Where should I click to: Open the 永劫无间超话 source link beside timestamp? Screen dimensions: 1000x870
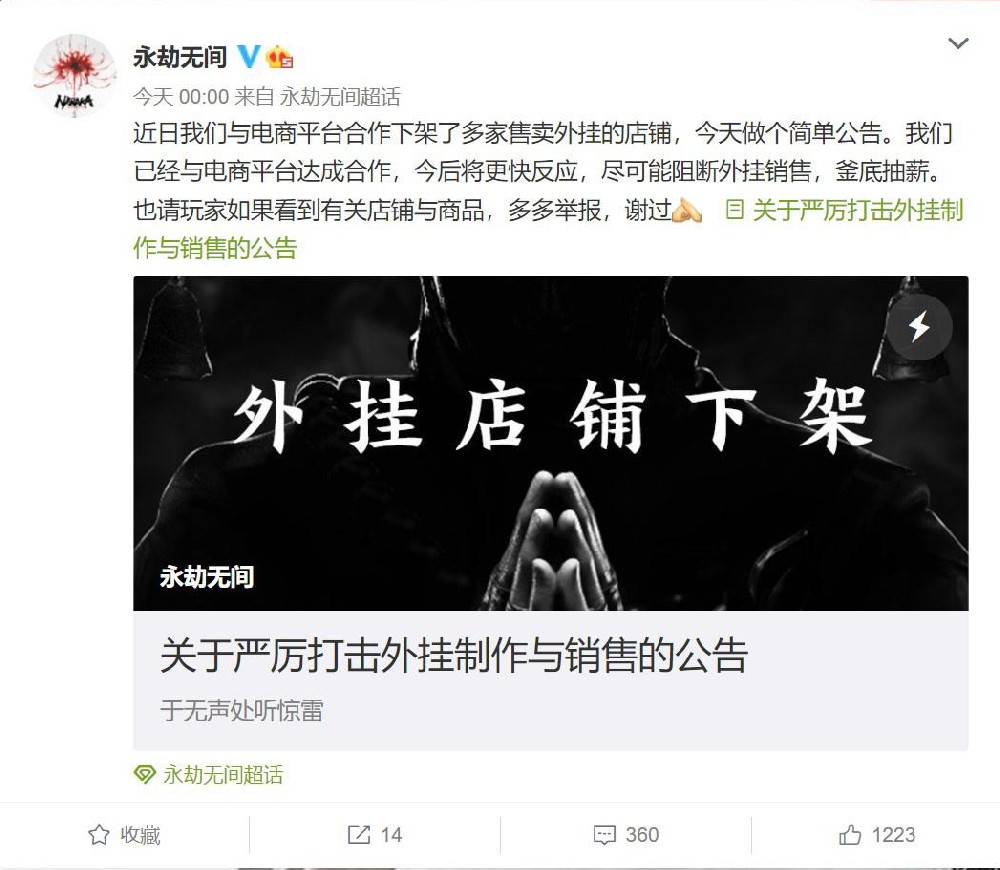coord(340,97)
